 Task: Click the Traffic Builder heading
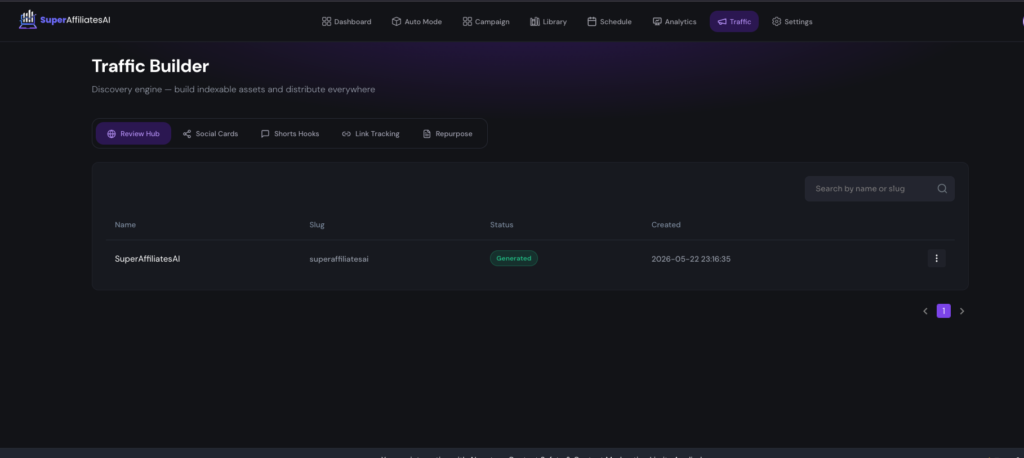(x=150, y=66)
